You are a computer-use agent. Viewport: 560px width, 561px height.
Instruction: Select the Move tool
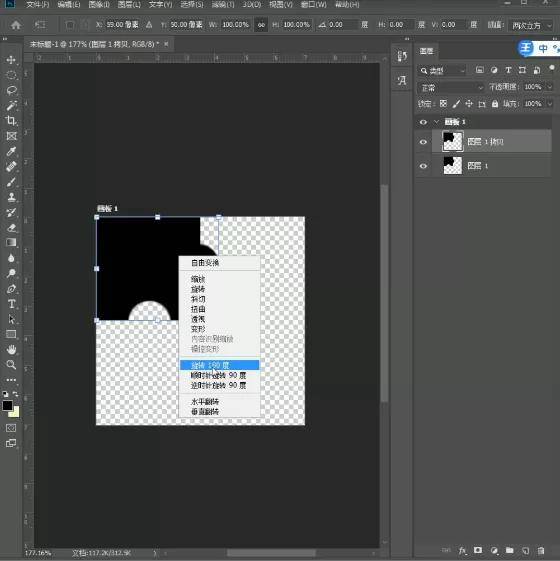coord(11,60)
